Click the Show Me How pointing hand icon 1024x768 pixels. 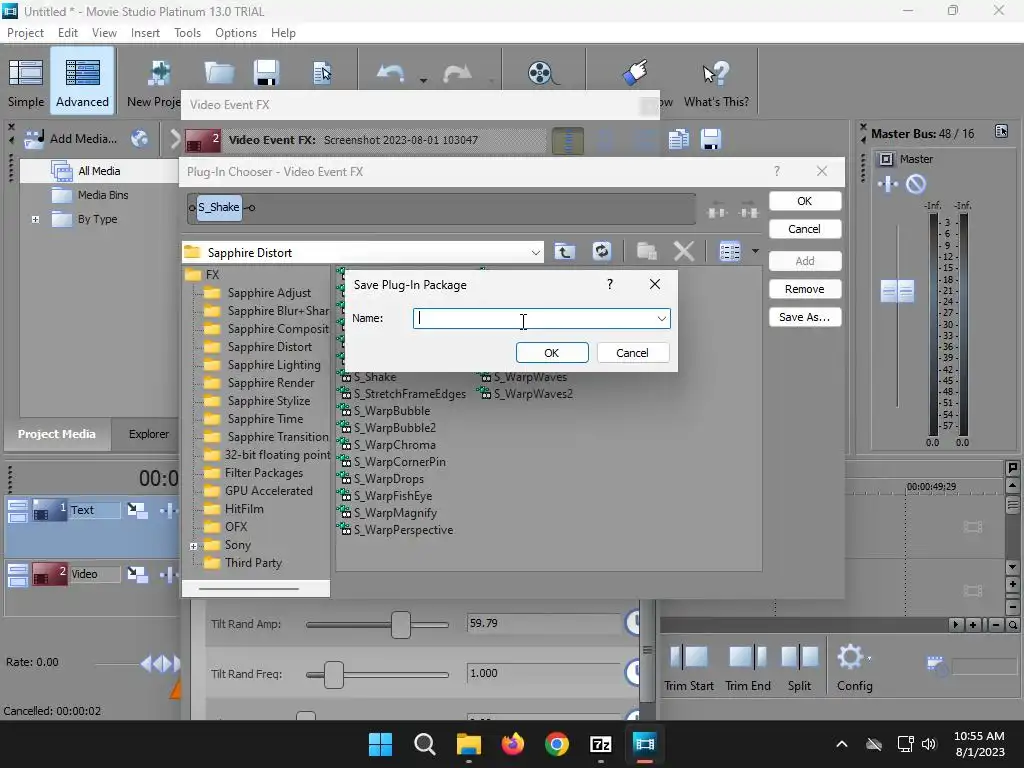635,72
